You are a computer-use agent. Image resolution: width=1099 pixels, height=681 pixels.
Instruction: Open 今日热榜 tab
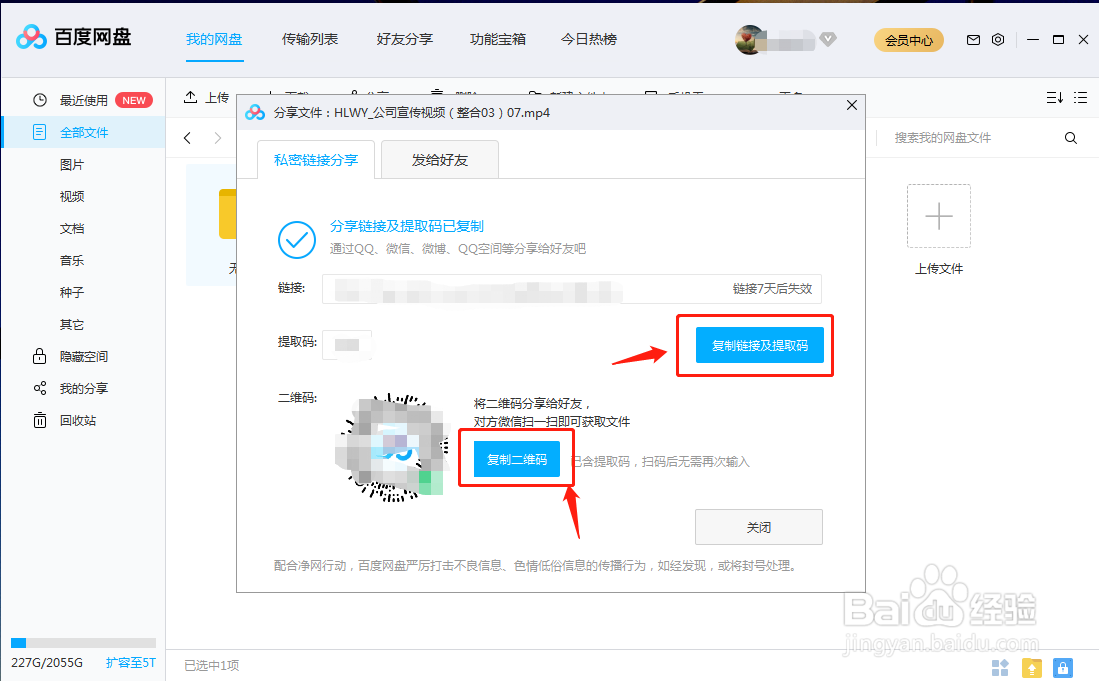[x=589, y=39]
